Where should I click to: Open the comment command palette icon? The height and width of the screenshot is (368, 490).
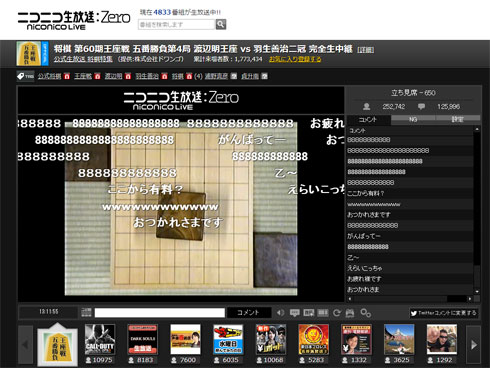tap(86, 312)
